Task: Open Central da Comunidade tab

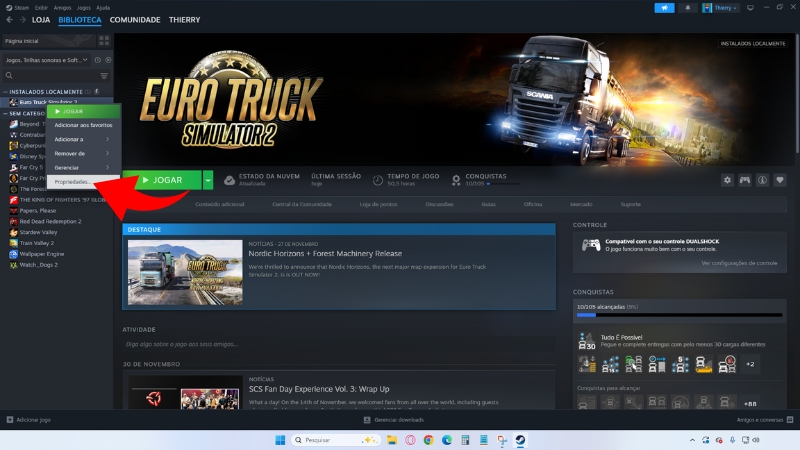Action: click(x=302, y=204)
